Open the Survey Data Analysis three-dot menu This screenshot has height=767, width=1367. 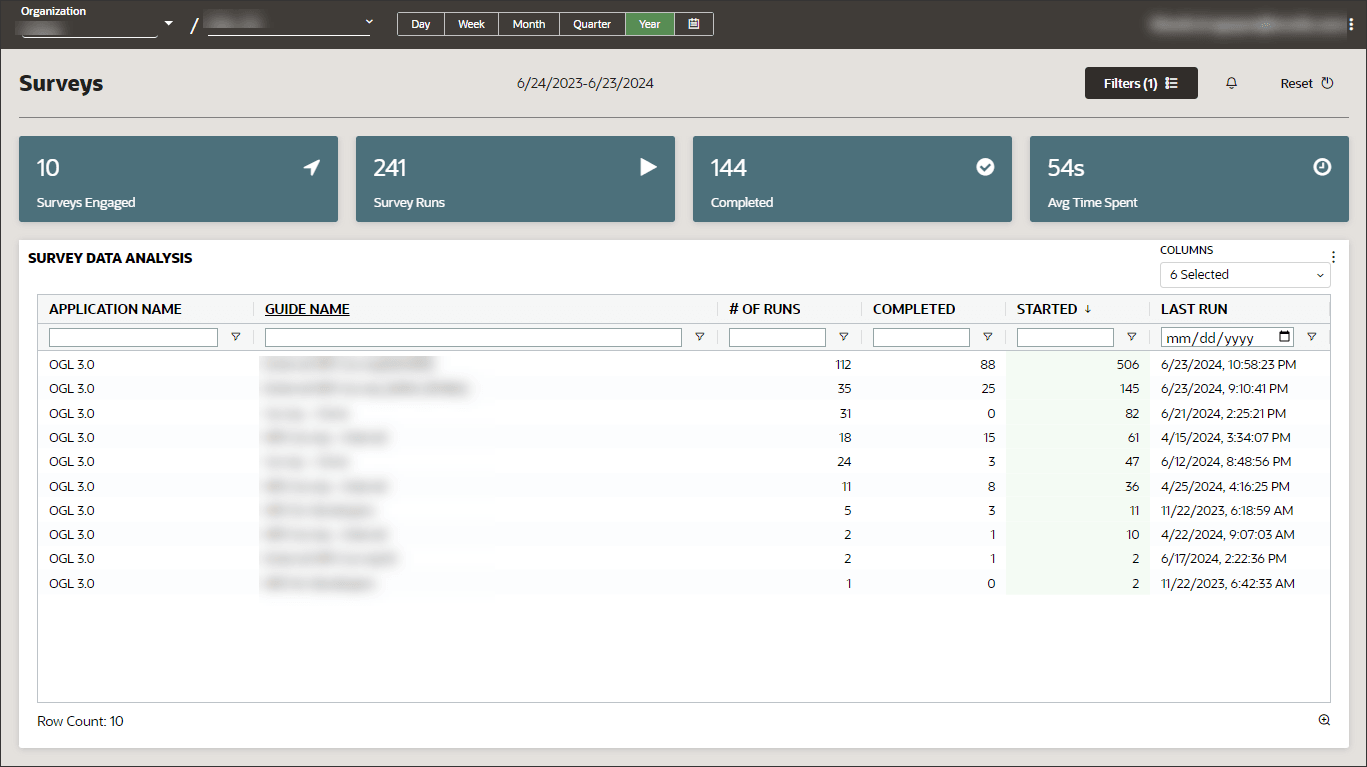tap(1332, 256)
